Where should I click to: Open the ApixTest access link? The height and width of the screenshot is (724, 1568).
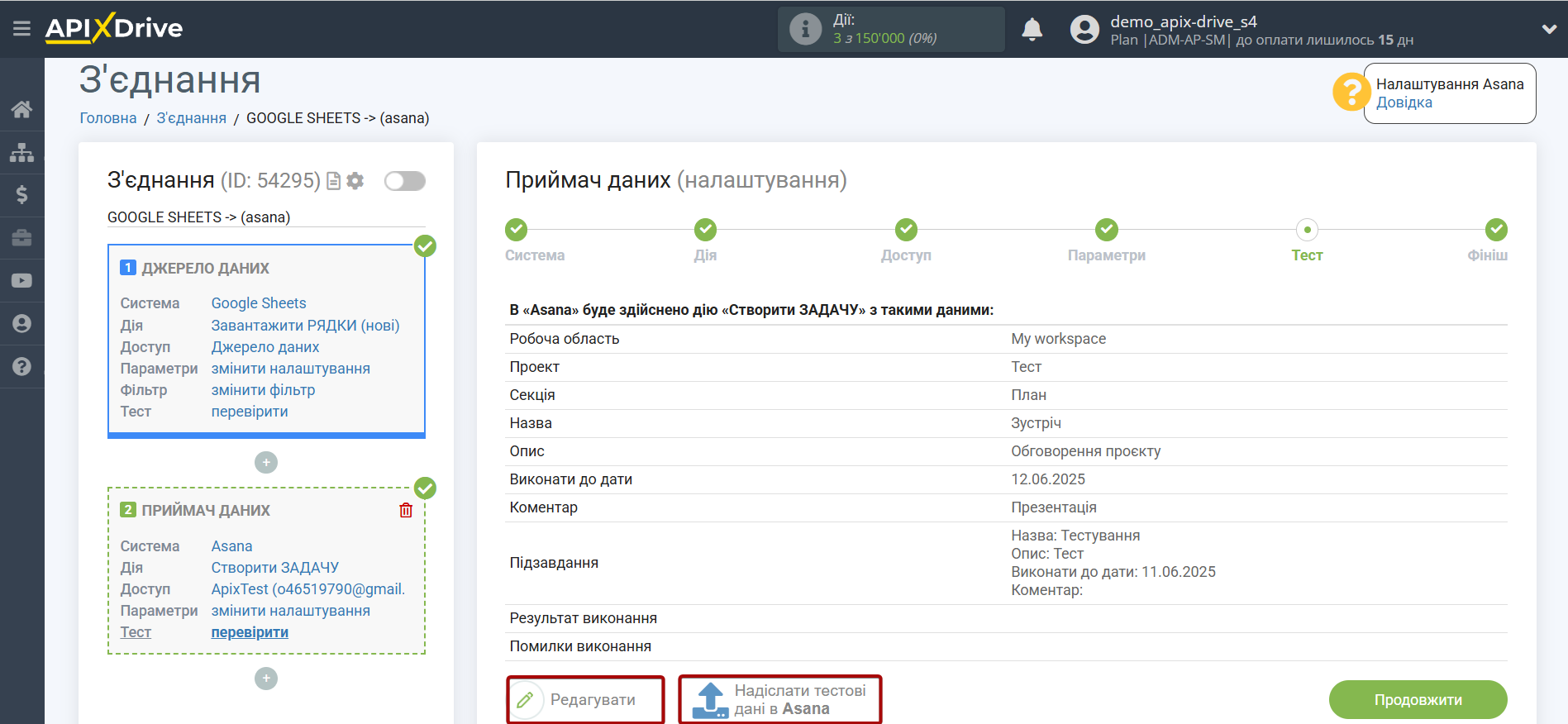tap(308, 589)
